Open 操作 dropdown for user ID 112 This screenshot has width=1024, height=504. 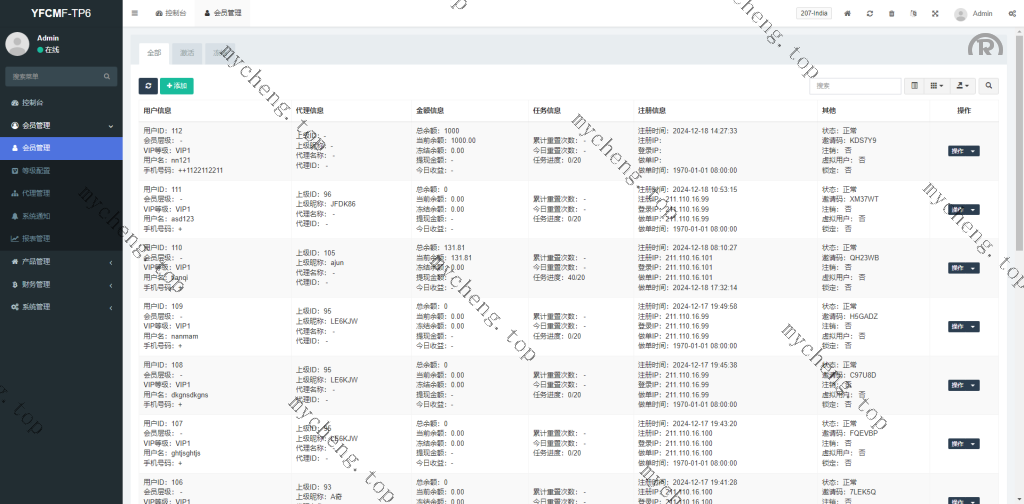[963, 151]
